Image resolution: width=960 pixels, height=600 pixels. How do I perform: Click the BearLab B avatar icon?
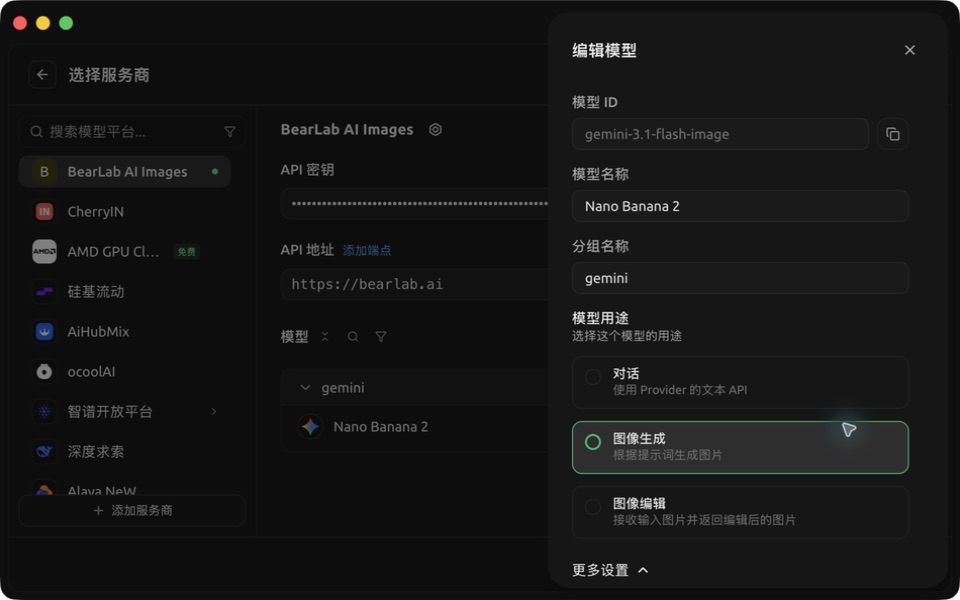point(44,172)
